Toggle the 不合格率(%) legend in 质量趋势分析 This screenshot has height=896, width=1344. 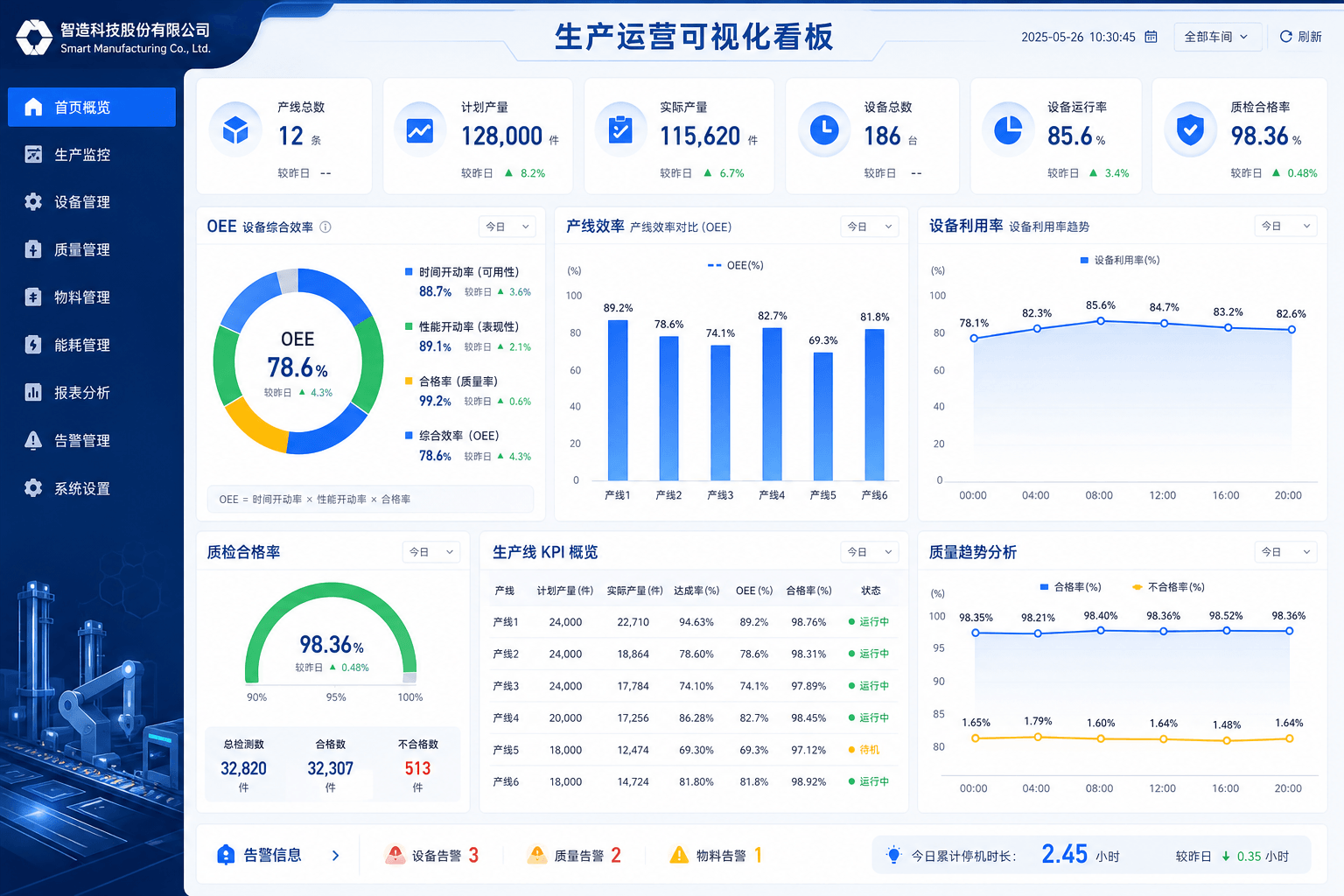tap(1168, 587)
